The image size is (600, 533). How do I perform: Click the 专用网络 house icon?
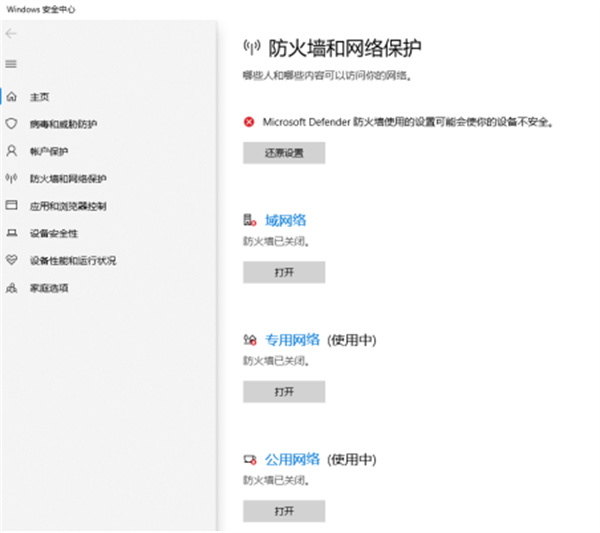tap(250, 340)
